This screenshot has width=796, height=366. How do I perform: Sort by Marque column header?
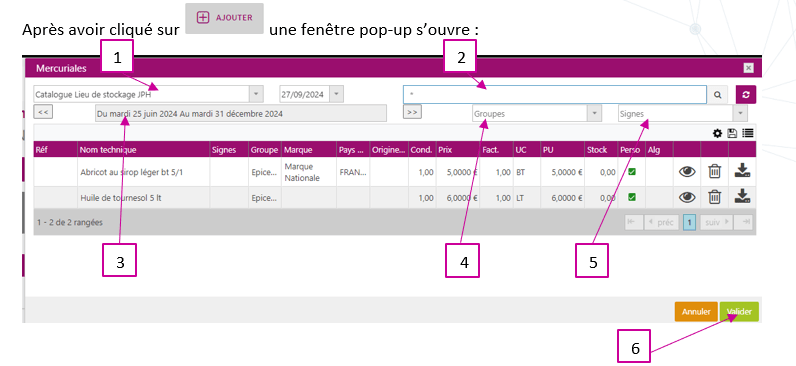pyautogui.click(x=309, y=150)
